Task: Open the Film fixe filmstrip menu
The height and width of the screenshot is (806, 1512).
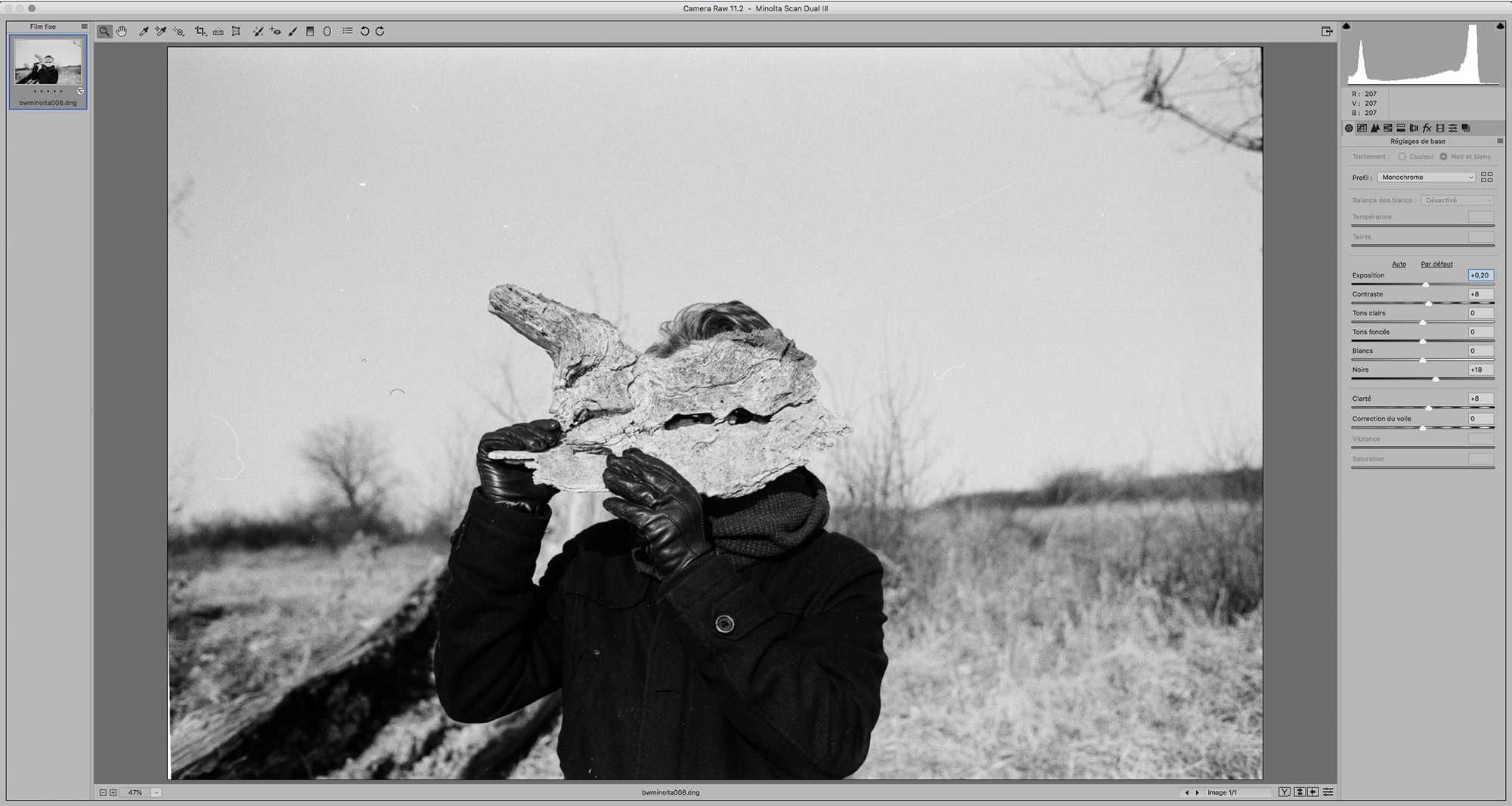Action: pos(84,26)
